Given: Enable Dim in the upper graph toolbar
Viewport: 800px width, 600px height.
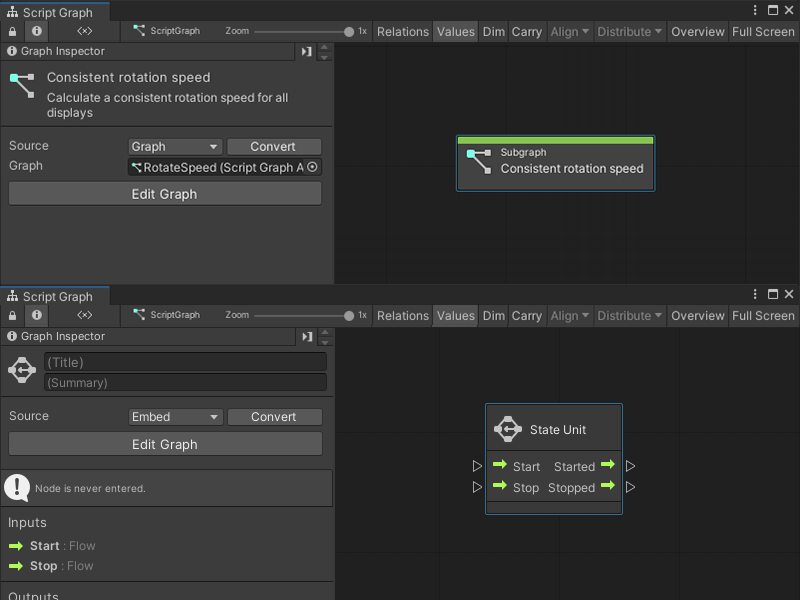Looking at the screenshot, I should [494, 32].
